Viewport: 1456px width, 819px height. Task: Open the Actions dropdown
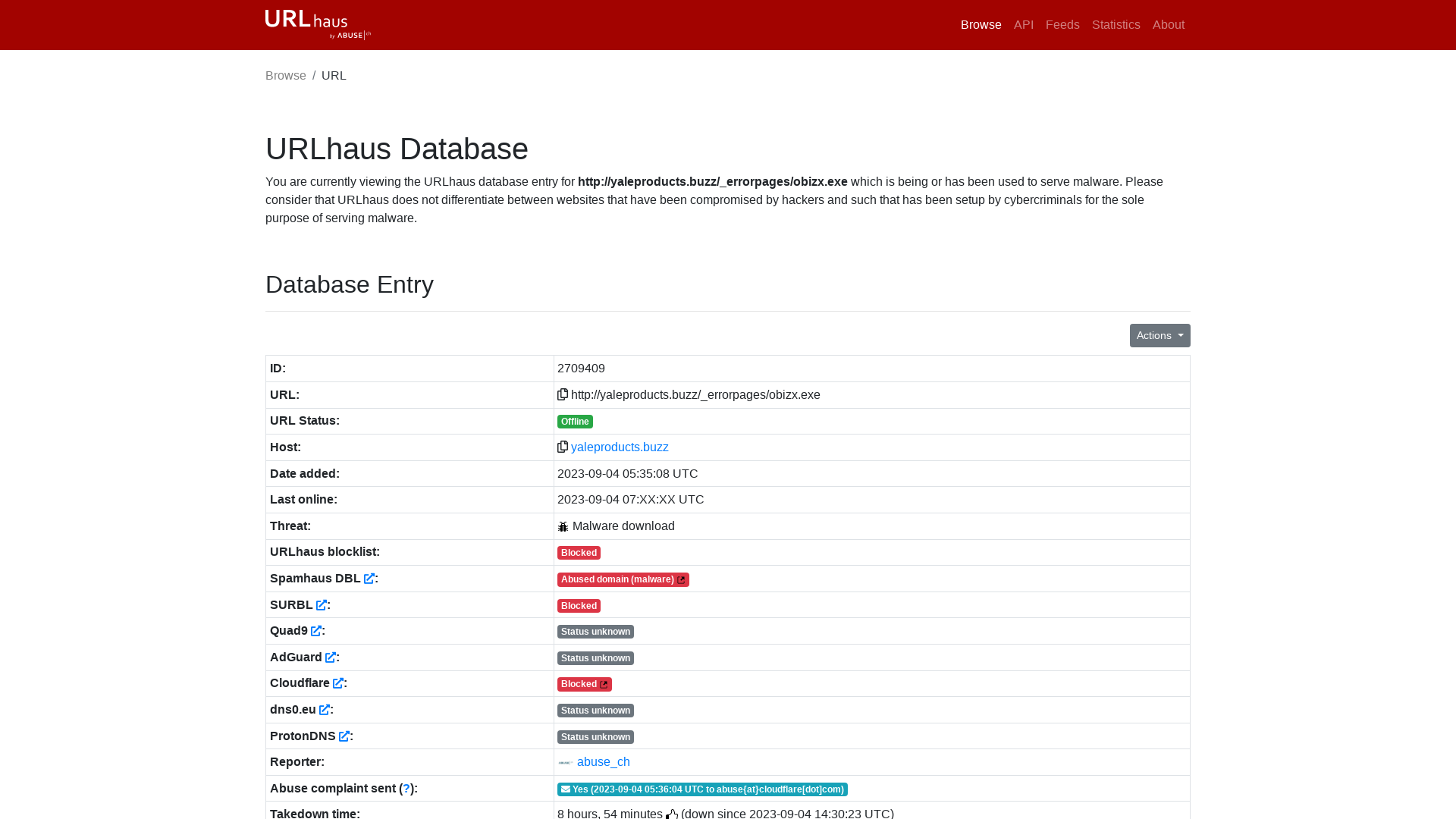(1159, 335)
